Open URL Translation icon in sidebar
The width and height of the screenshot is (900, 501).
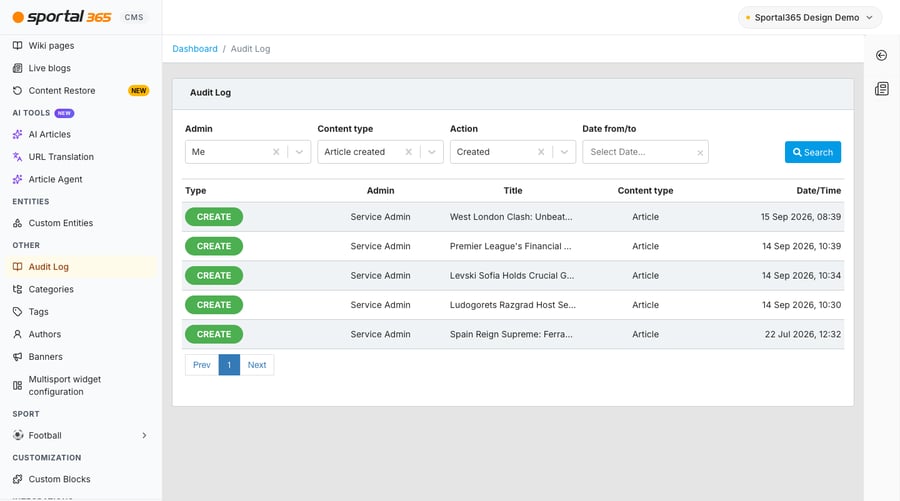(x=18, y=157)
